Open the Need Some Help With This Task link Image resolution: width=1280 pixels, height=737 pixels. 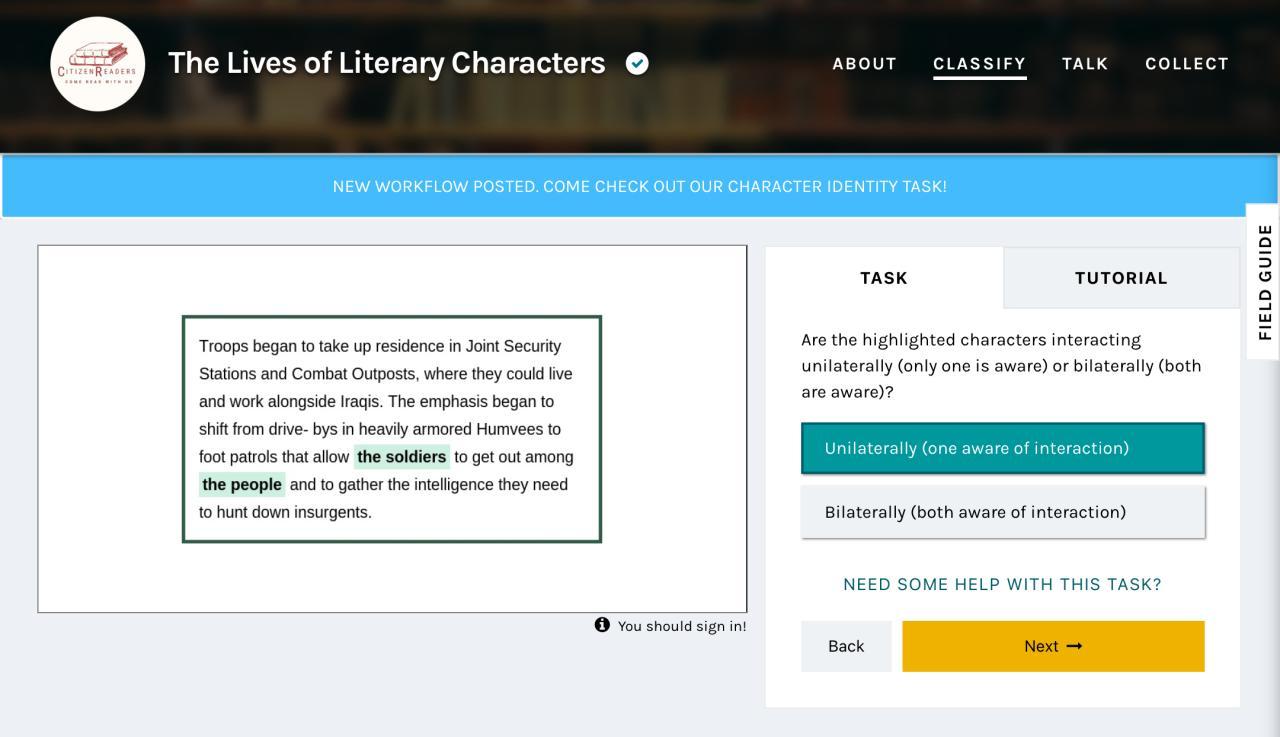click(1002, 584)
